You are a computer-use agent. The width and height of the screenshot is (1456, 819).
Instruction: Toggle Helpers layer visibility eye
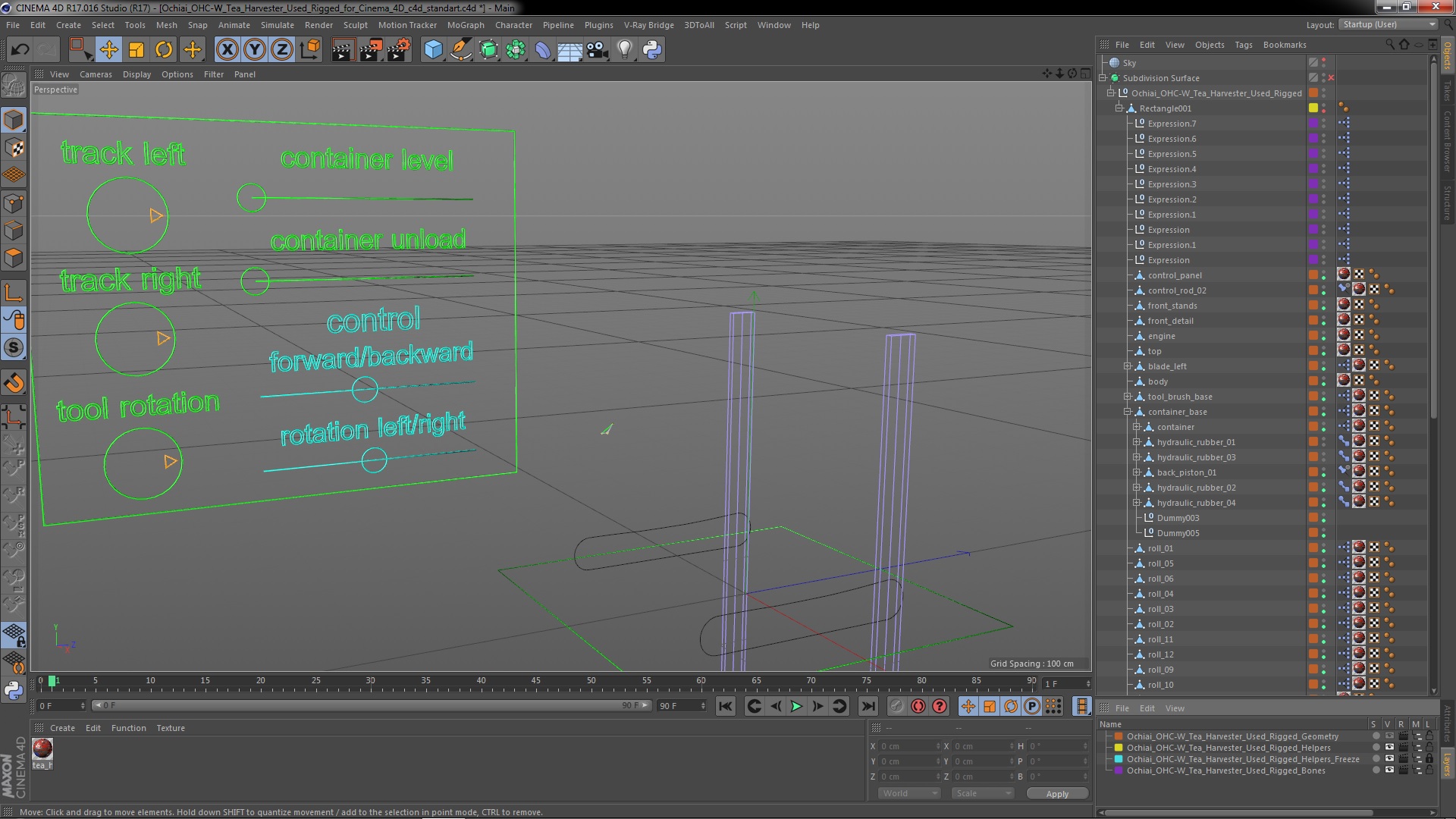click(1389, 748)
